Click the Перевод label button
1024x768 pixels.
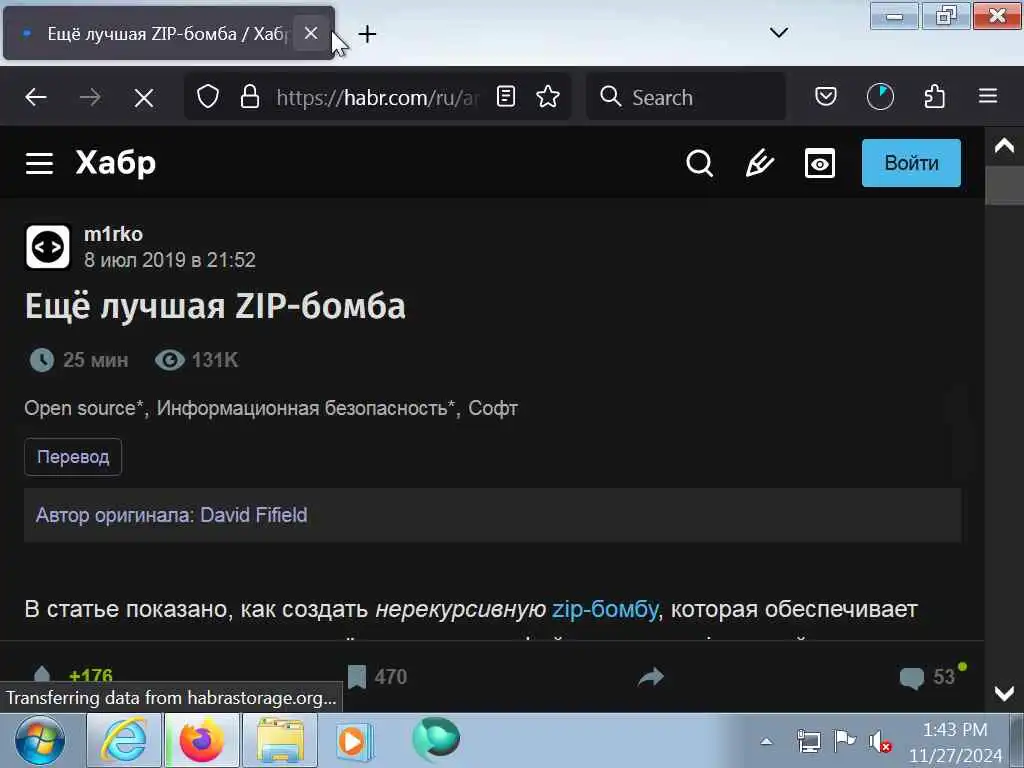click(73, 456)
